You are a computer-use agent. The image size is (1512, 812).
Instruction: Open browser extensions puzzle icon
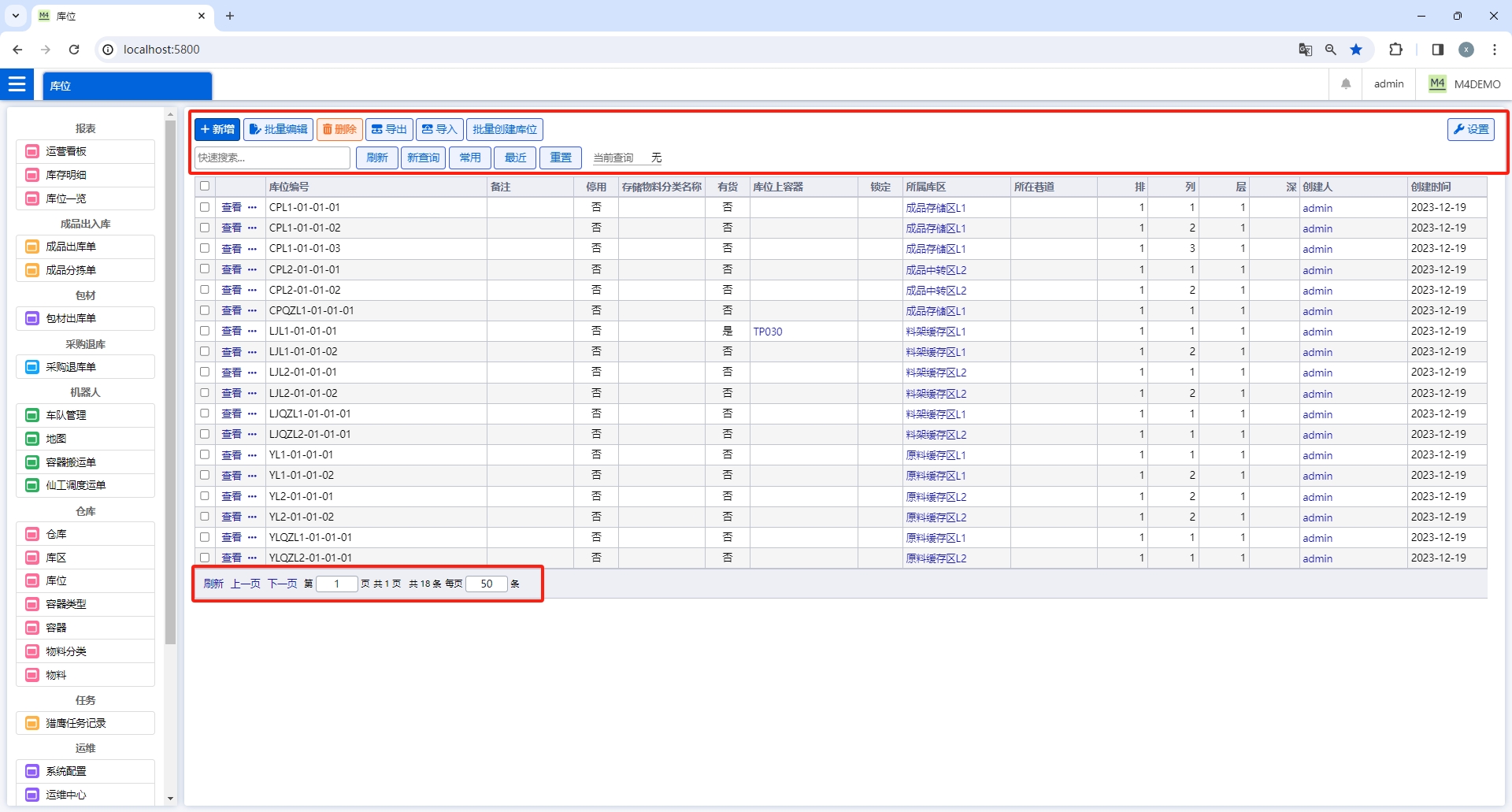(1395, 50)
